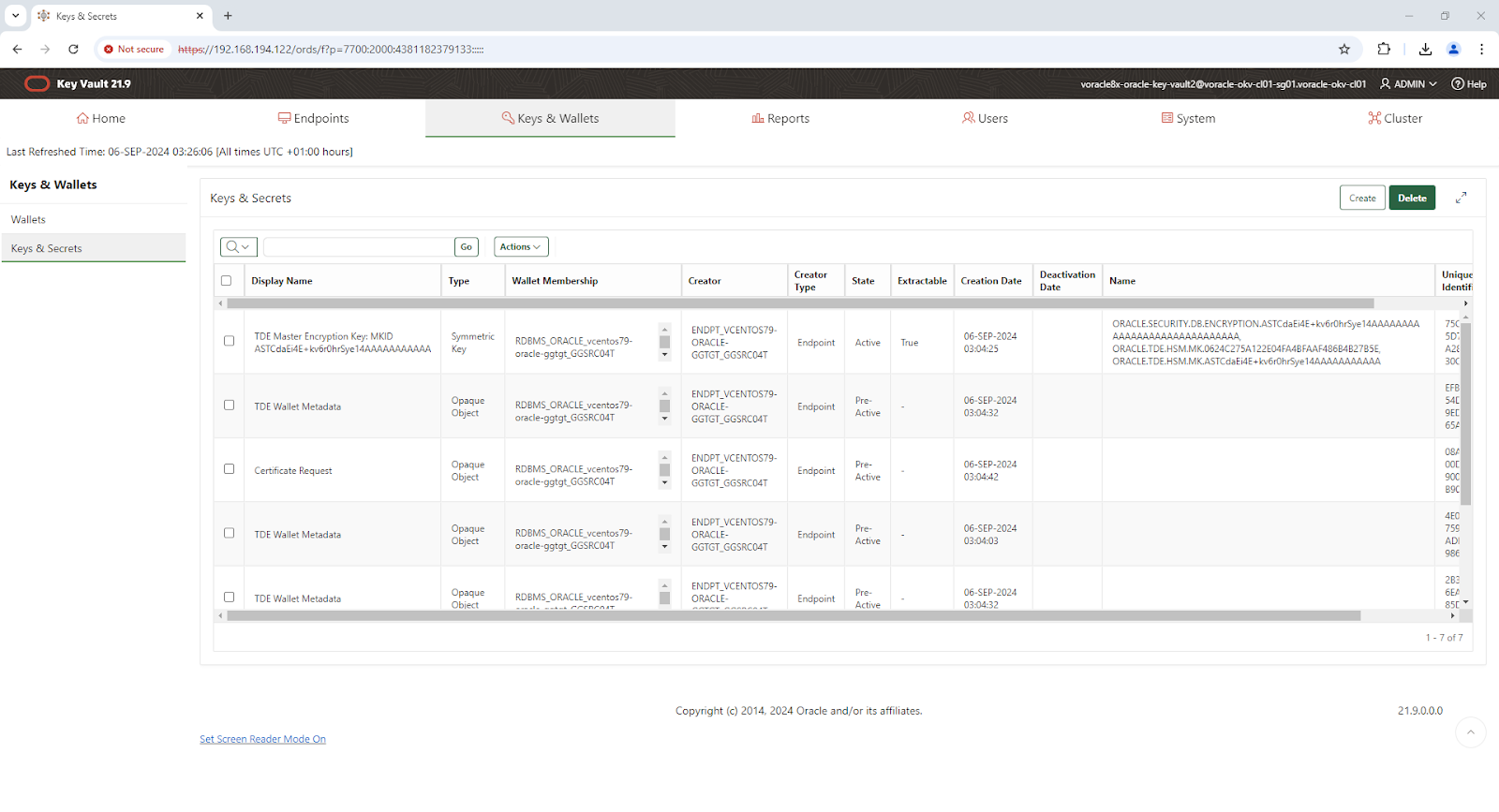Check the last visible TDE Wallet Metadata row
Image resolution: width=1499 pixels, height=812 pixels.
229,597
